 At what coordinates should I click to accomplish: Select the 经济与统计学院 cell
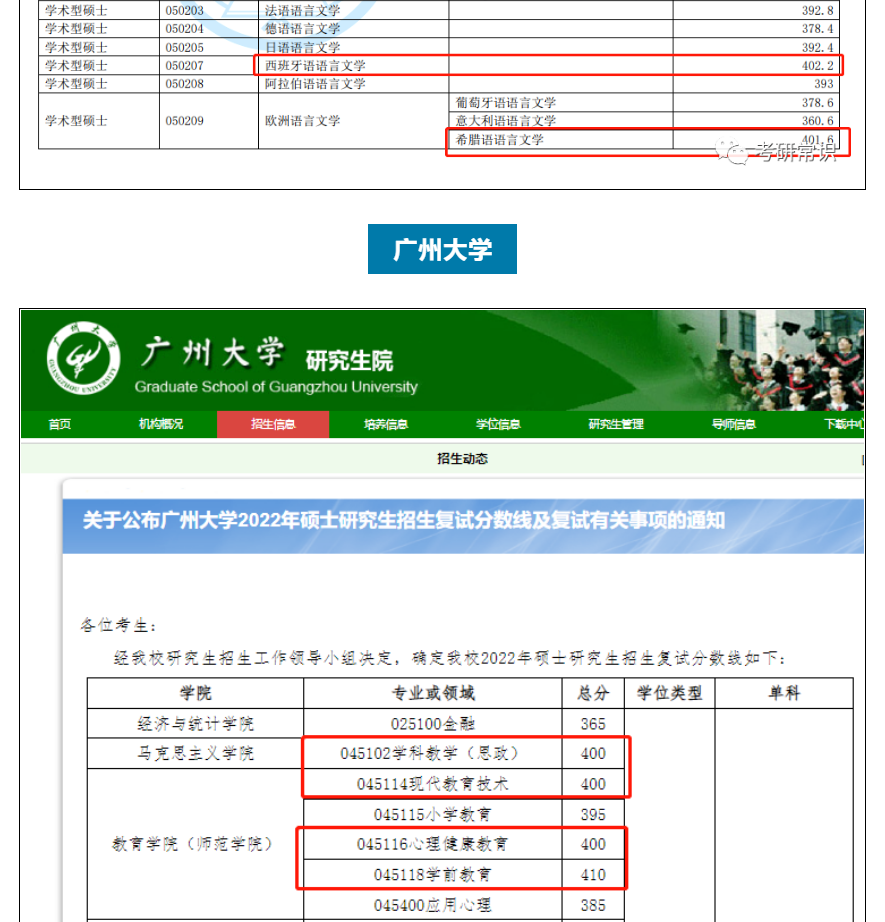[195, 723]
